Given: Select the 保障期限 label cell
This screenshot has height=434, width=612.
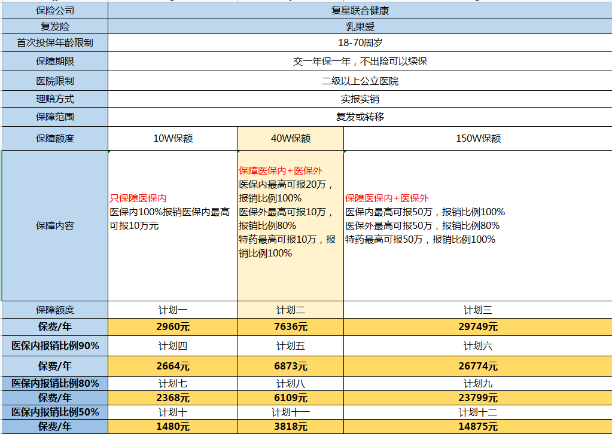Looking at the screenshot, I should click(55, 61).
